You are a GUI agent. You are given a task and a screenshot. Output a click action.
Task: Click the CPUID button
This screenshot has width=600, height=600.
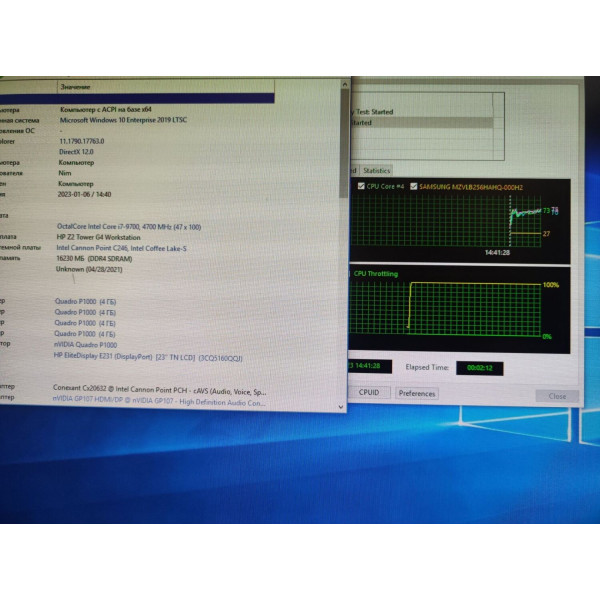(369, 393)
